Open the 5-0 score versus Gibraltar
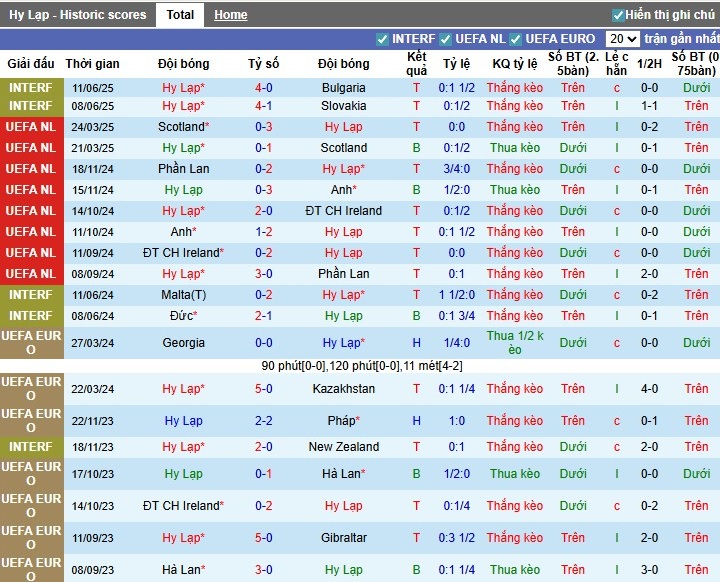The image size is (720, 582). point(263,538)
